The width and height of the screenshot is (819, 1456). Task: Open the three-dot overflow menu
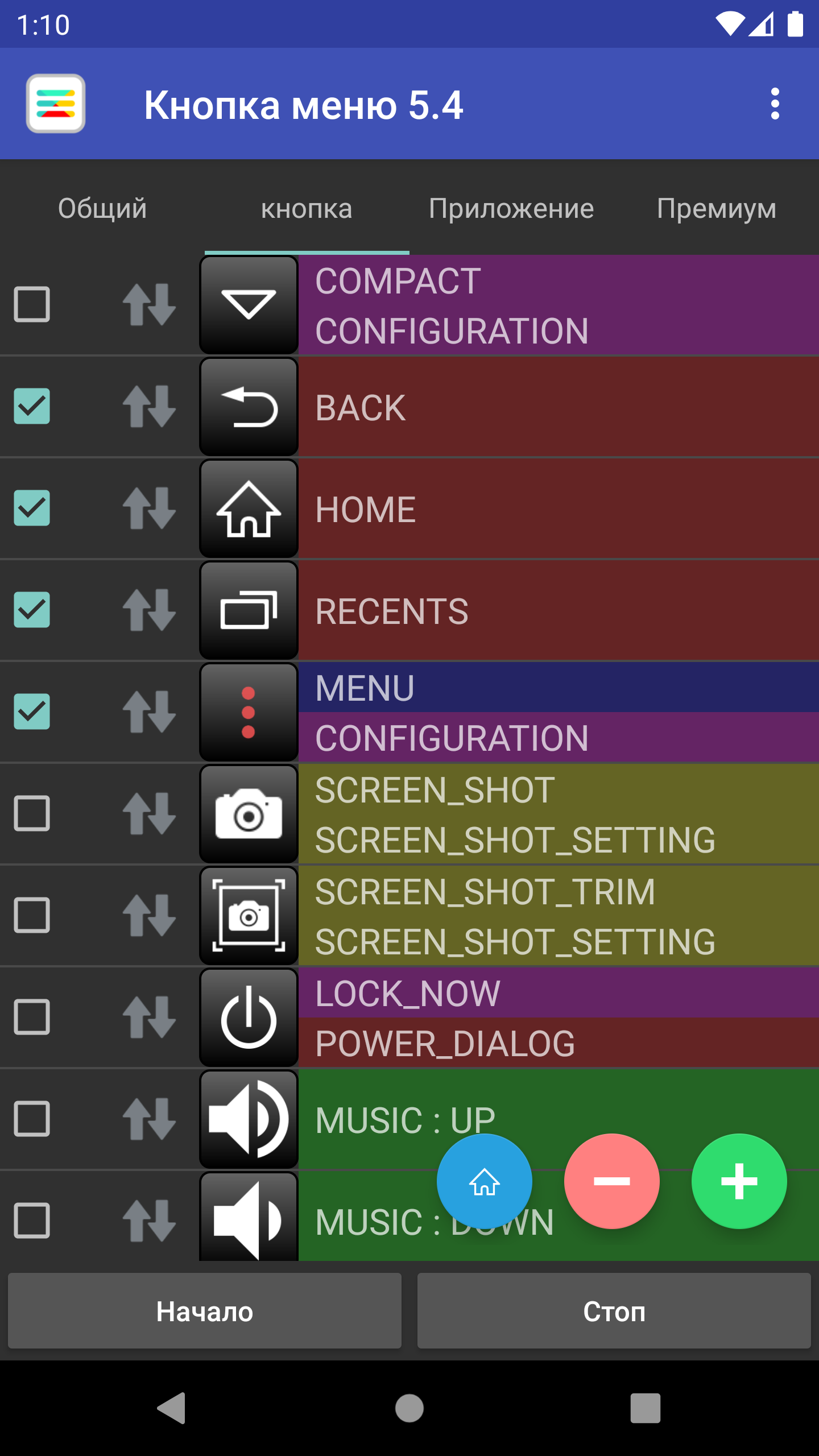pos(775,104)
